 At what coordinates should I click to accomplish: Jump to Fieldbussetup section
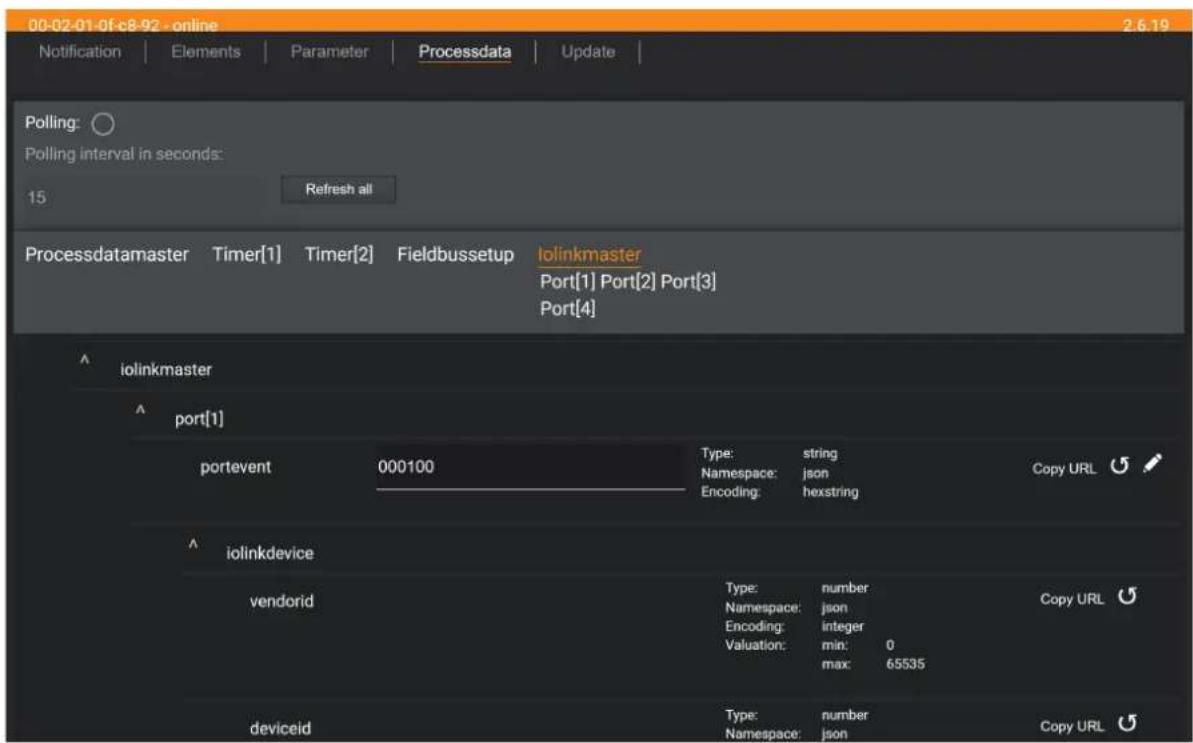455,255
